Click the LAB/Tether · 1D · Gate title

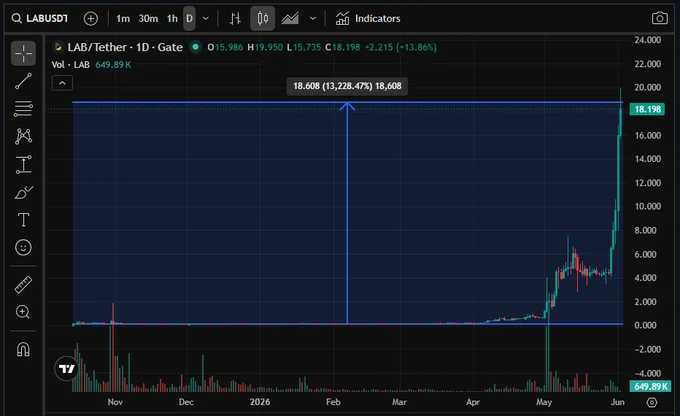(125, 47)
